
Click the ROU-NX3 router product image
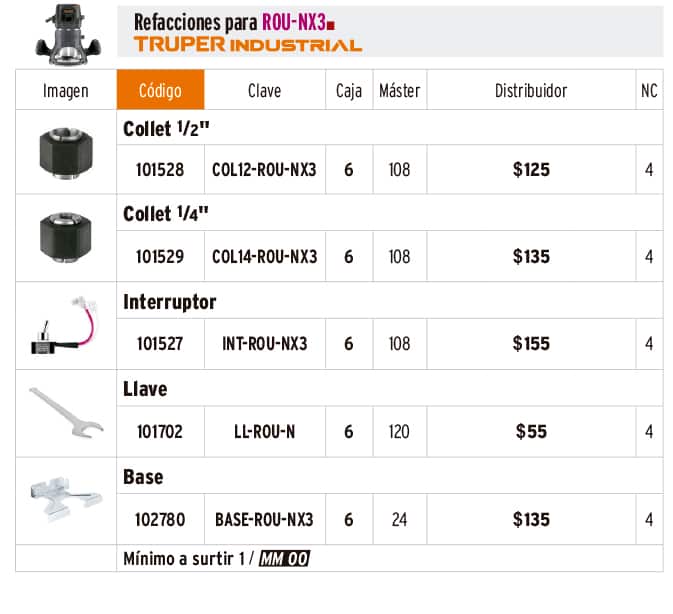pos(68,34)
